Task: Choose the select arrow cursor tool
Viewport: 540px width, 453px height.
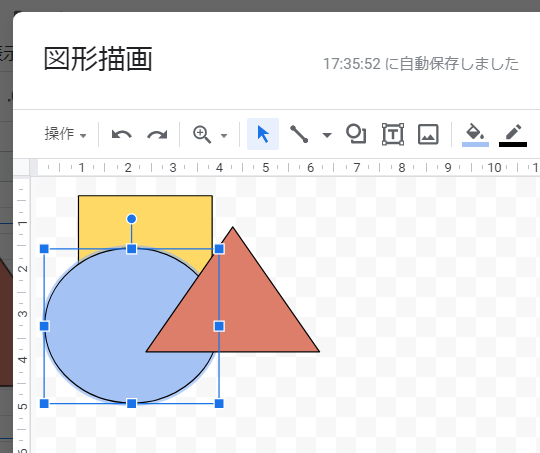Action: click(x=263, y=134)
